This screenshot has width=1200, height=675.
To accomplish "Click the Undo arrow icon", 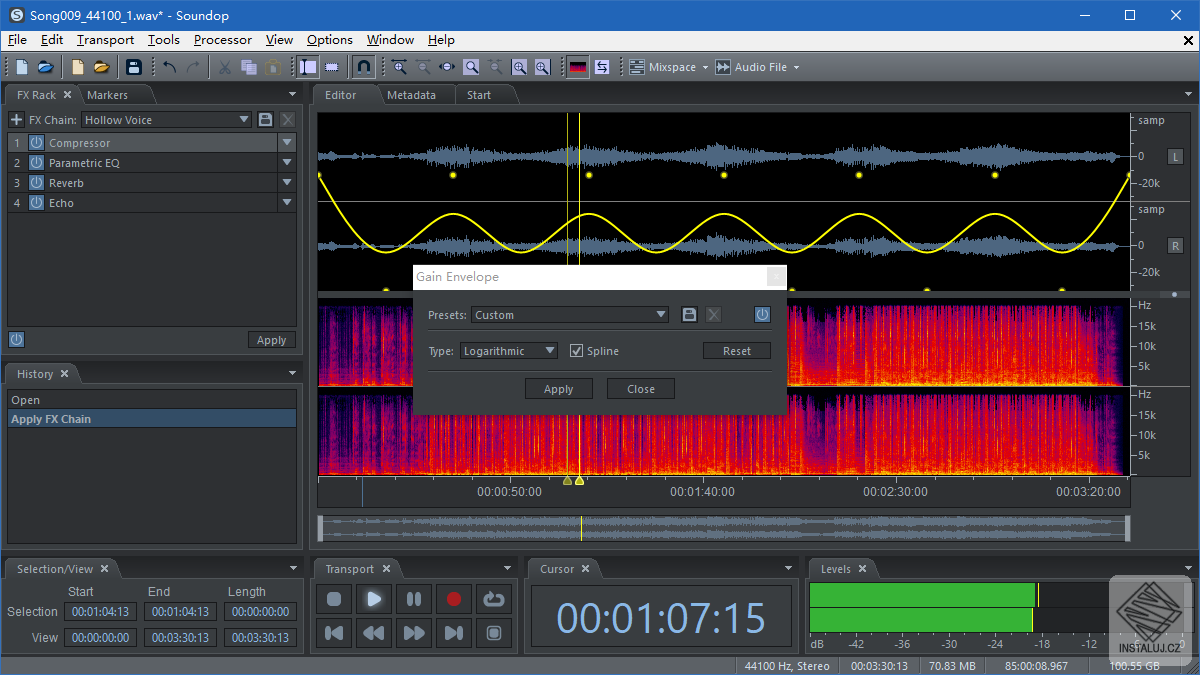I will click(169, 67).
